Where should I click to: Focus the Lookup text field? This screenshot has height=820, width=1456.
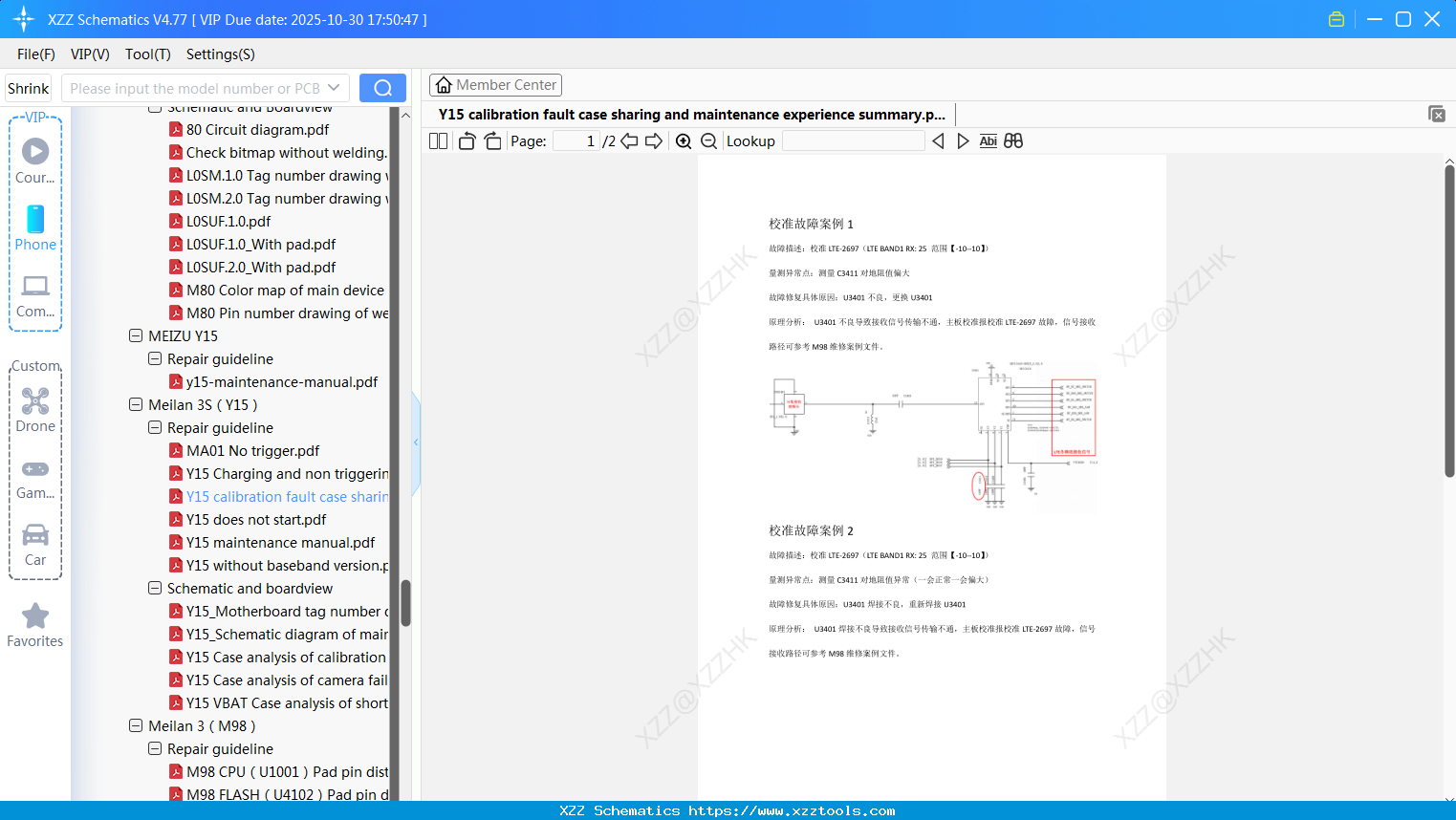pyautogui.click(x=854, y=141)
